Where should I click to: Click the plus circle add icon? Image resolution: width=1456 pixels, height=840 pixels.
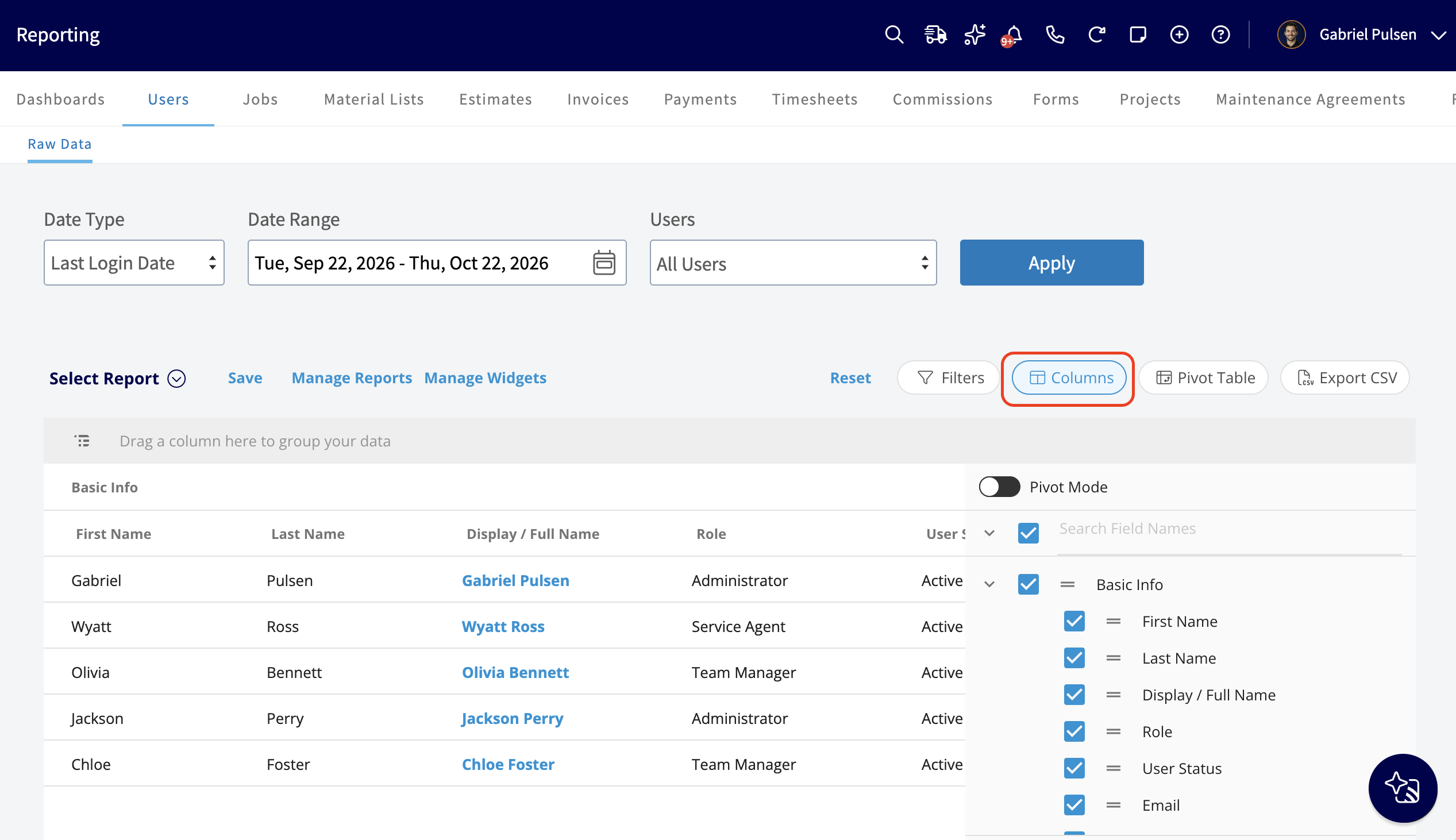click(x=1179, y=34)
